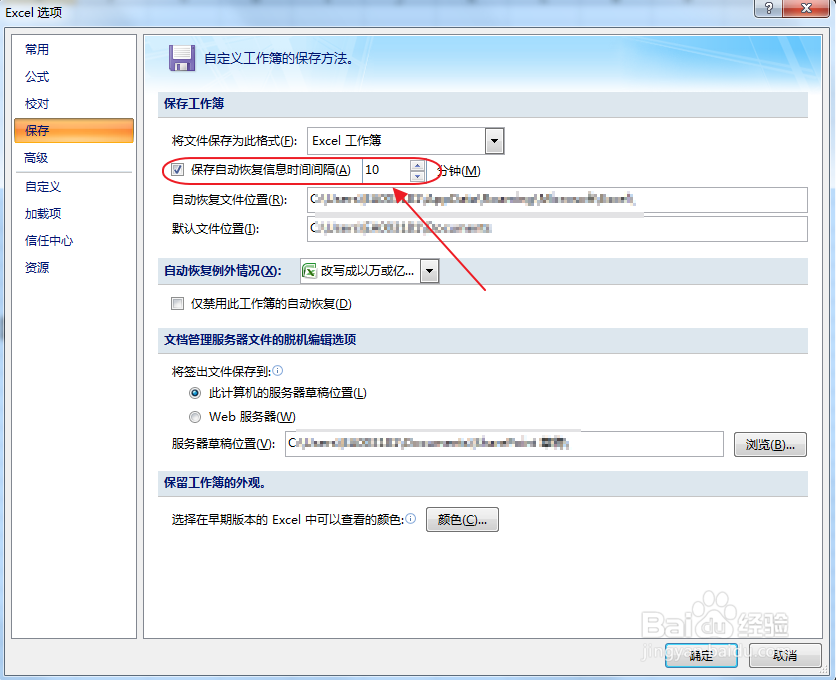Open the 颜色(C)... button
The width and height of the screenshot is (836, 680).
[462, 519]
